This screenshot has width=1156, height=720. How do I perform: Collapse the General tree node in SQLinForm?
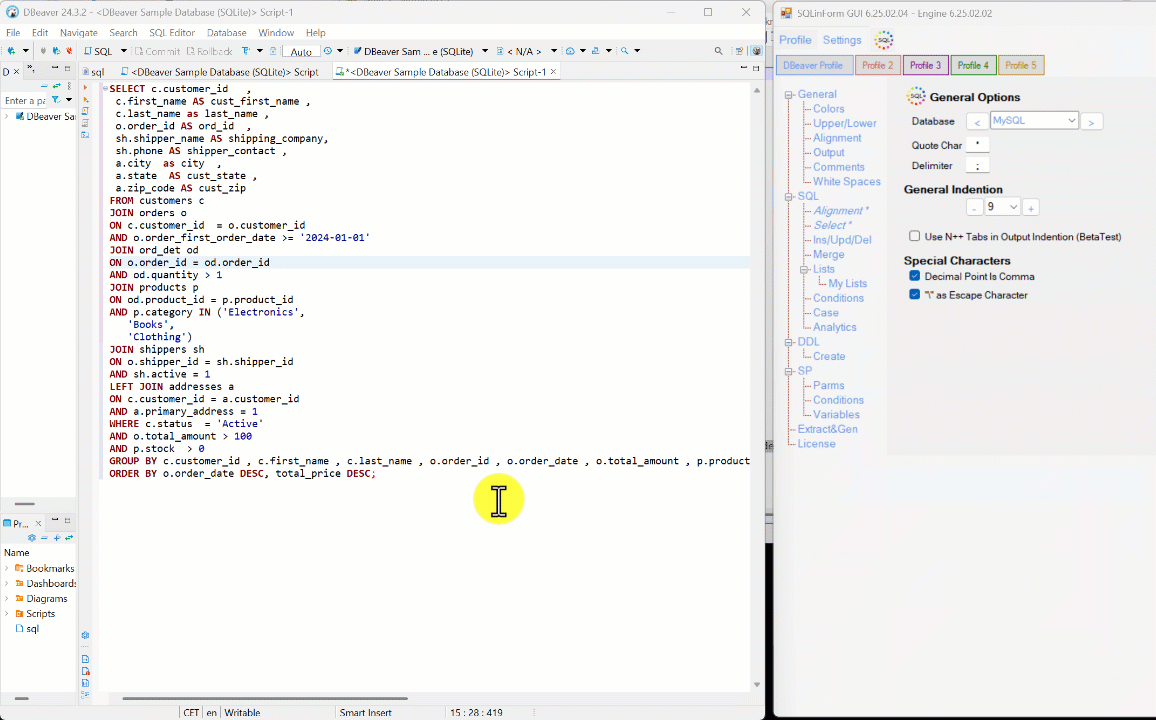(788, 94)
